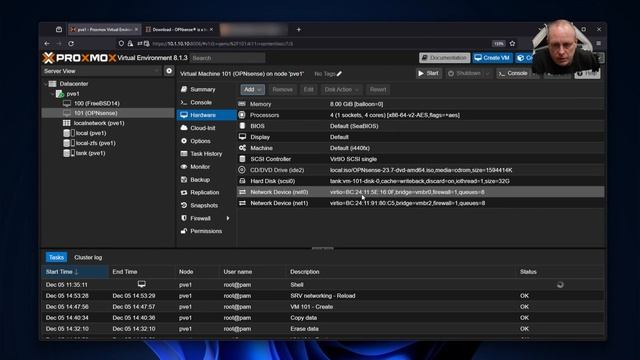The height and width of the screenshot is (360, 640).
Task: Bookmark this page with star icon
Action: 512,43
